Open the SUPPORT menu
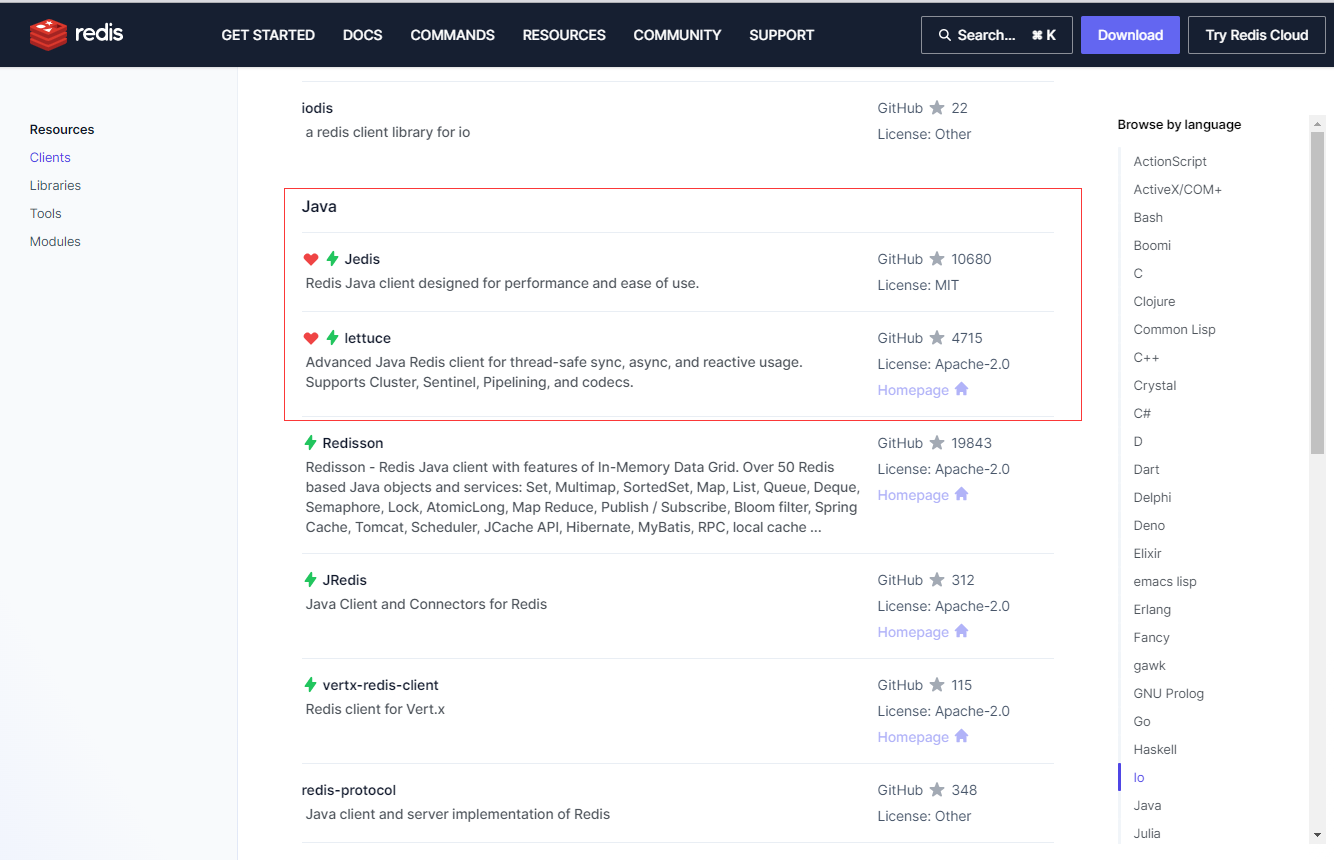The width and height of the screenshot is (1334, 860). coord(782,35)
